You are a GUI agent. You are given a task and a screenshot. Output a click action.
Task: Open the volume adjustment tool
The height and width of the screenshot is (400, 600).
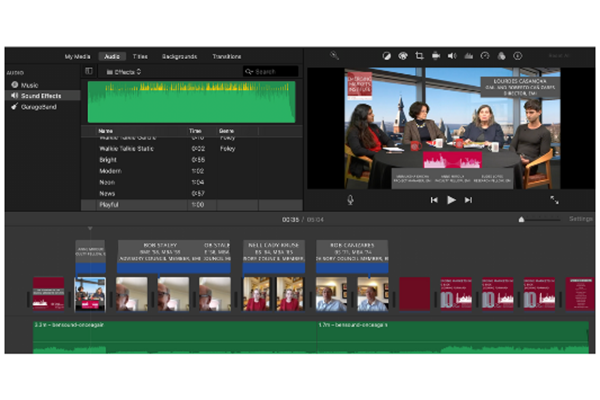point(452,56)
